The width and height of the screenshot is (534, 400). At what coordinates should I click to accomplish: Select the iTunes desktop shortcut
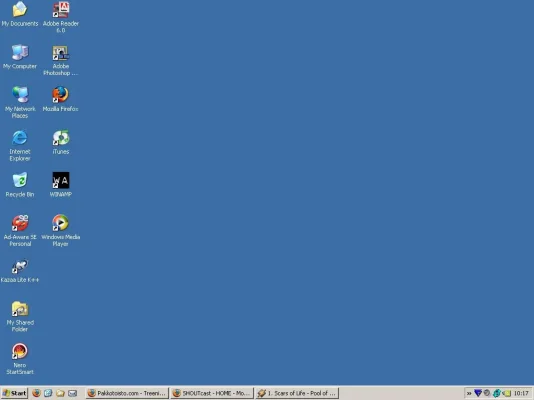61,142
